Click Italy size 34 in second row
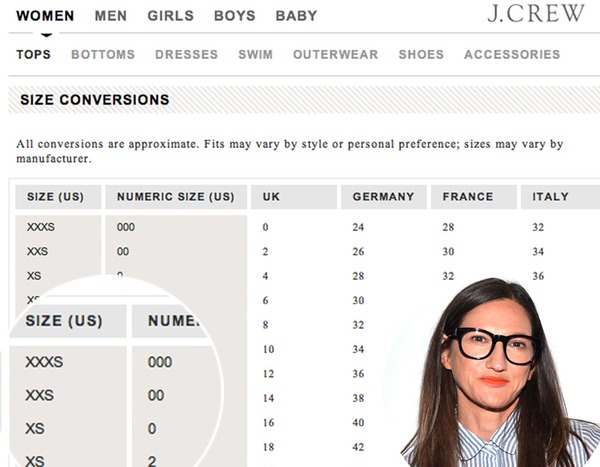Screen dimensions: 600x467 pyautogui.click(x=538, y=252)
